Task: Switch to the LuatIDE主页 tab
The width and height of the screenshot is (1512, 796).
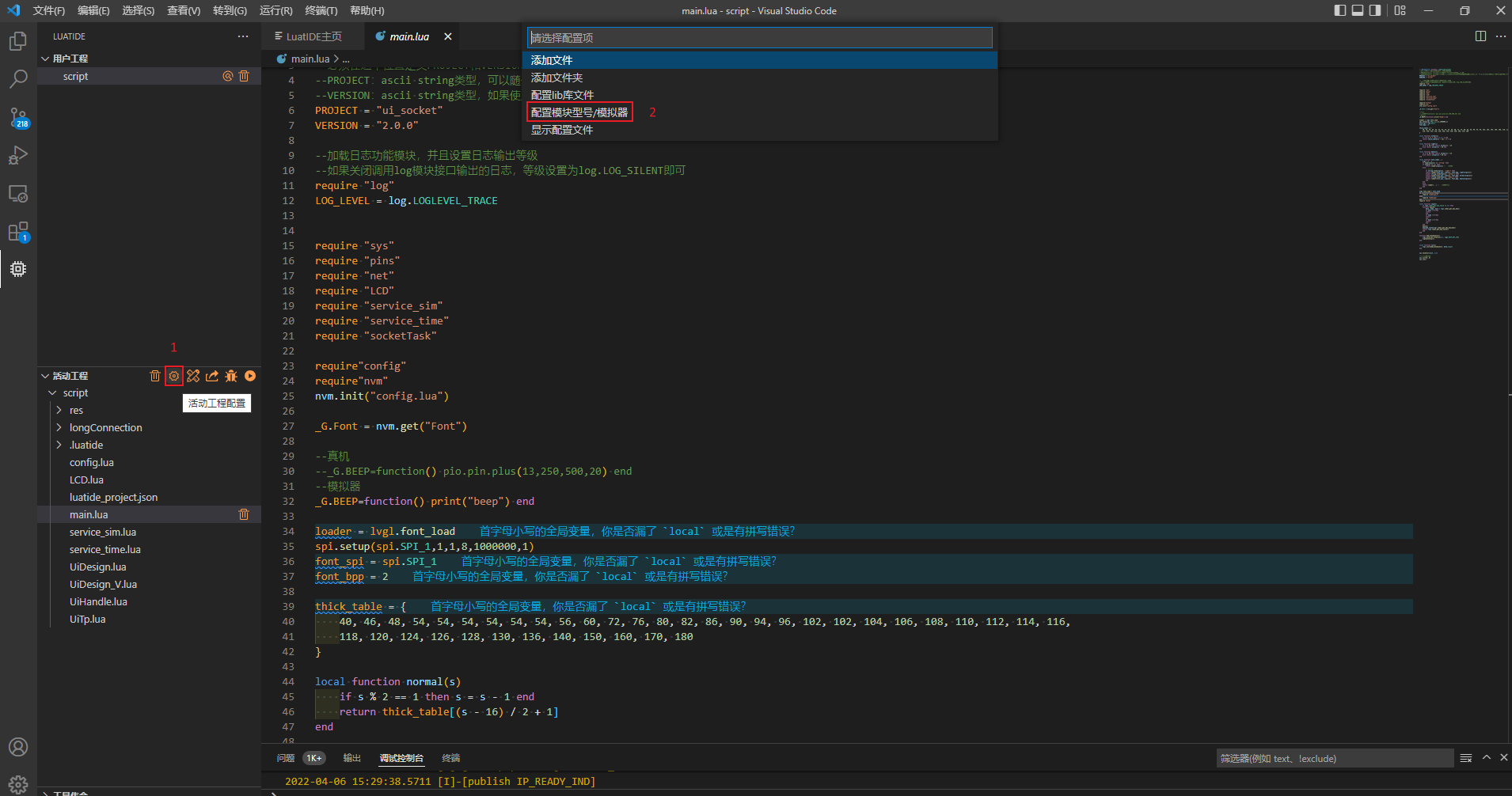Action: pyautogui.click(x=313, y=36)
